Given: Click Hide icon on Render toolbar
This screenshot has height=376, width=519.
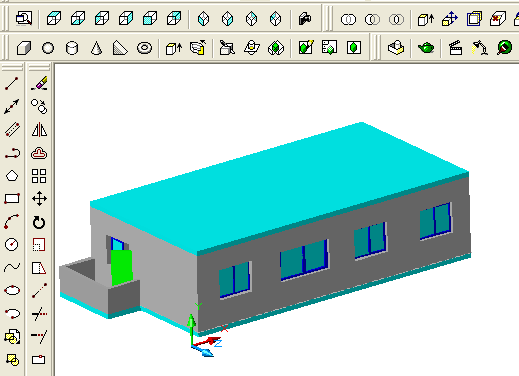Looking at the screenshot, I should pyautogui.click(x=396, y=48).
